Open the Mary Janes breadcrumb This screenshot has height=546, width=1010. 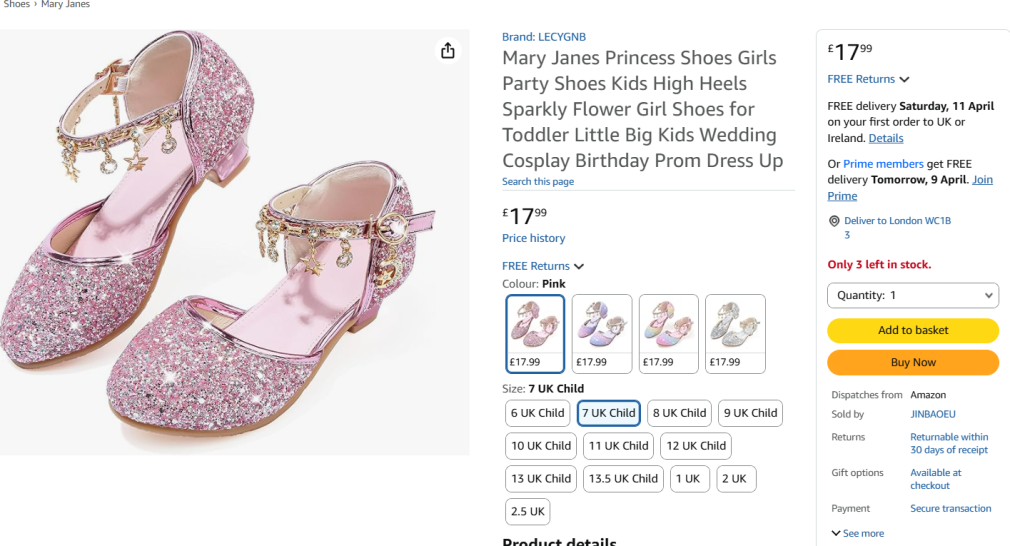tap(65, 5)
